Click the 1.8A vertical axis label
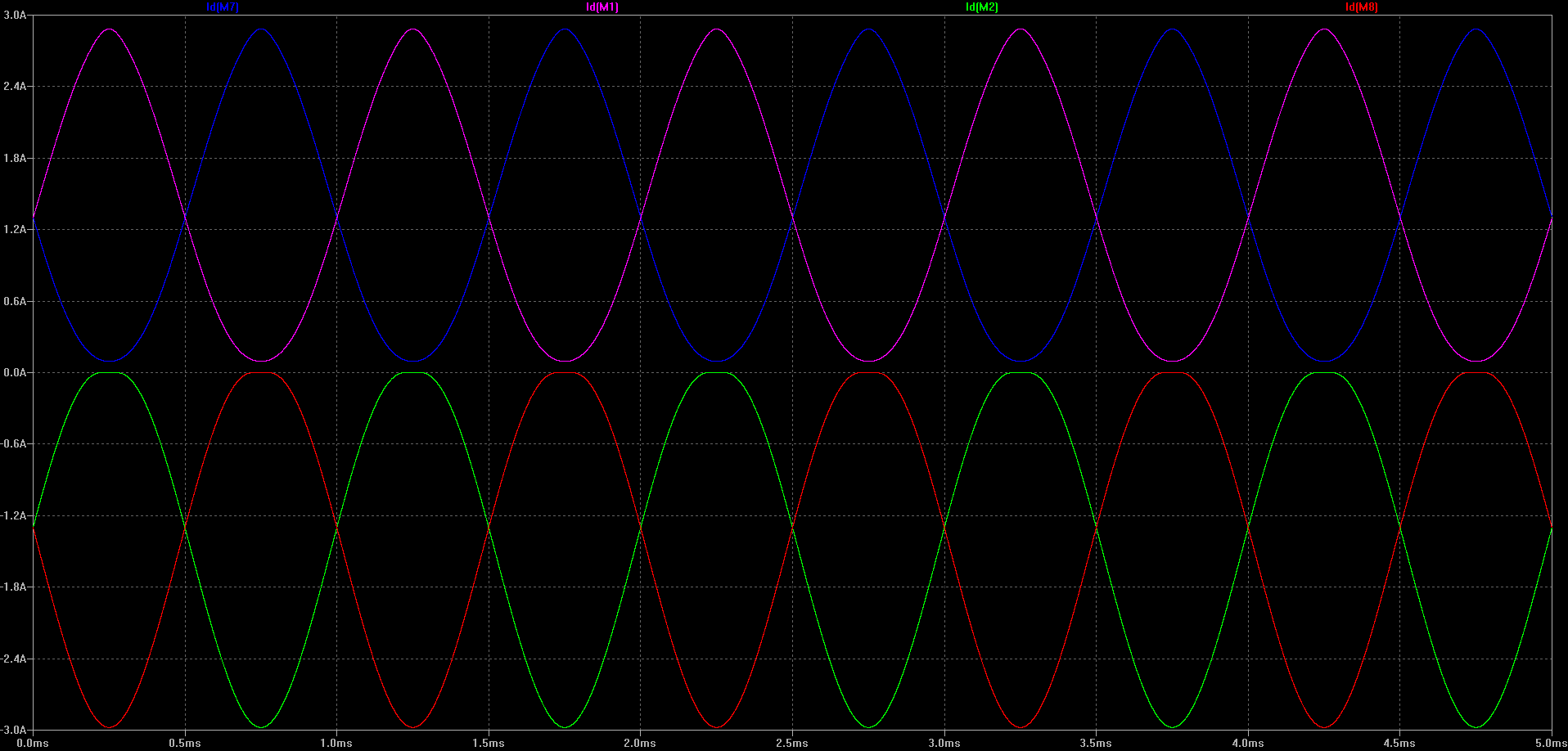Viewport: 1568px width, 751px height. click(15, 159)
